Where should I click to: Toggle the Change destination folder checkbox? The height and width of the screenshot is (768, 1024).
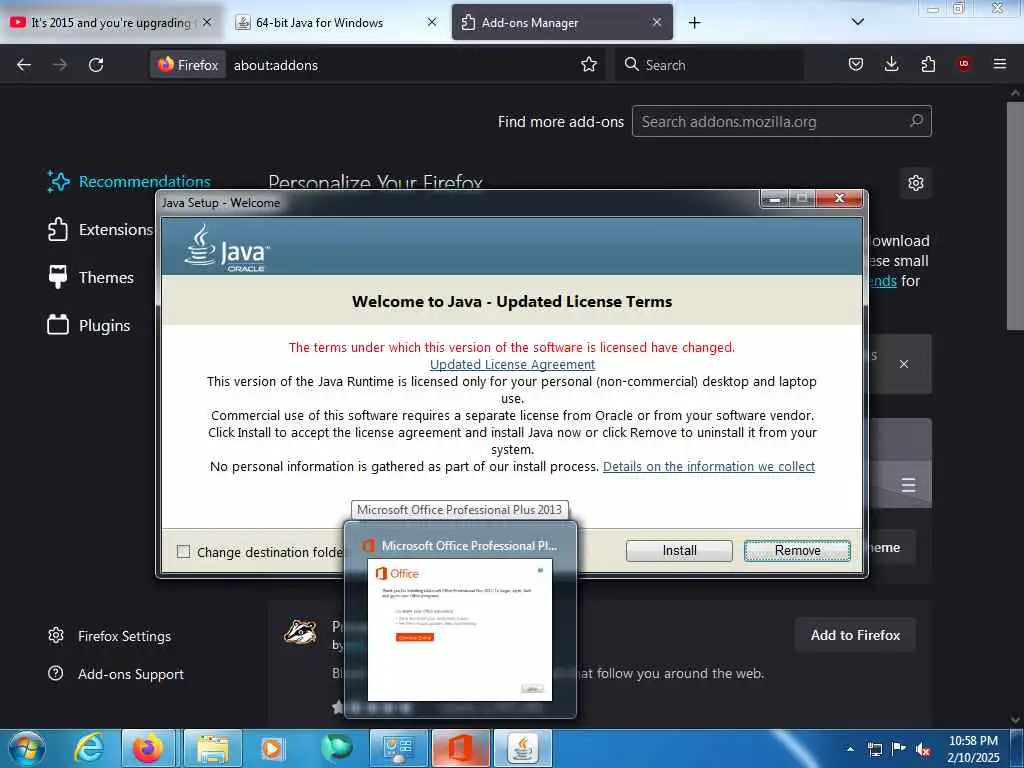[184, 552]
